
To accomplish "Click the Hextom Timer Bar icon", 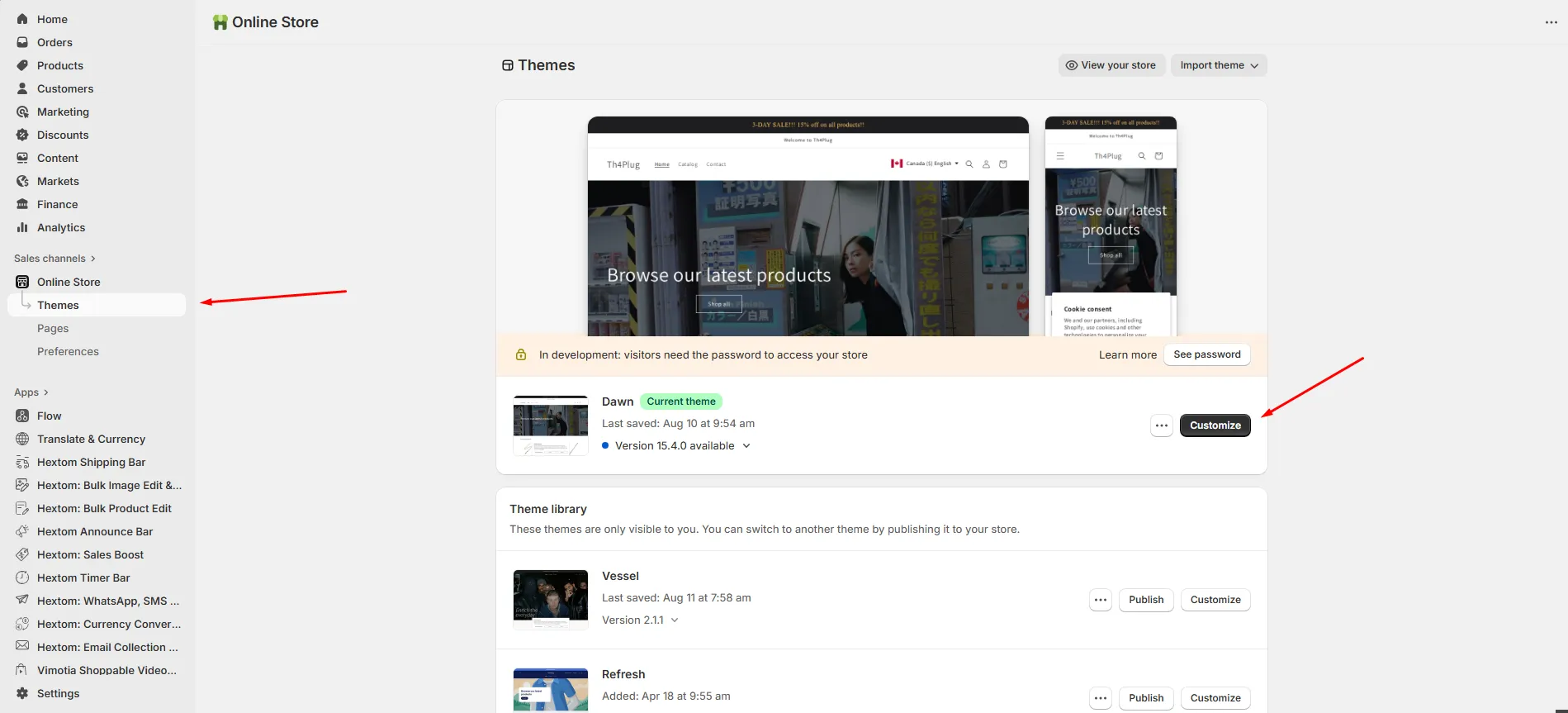I will pyautogui.click(x=22, y=578).
